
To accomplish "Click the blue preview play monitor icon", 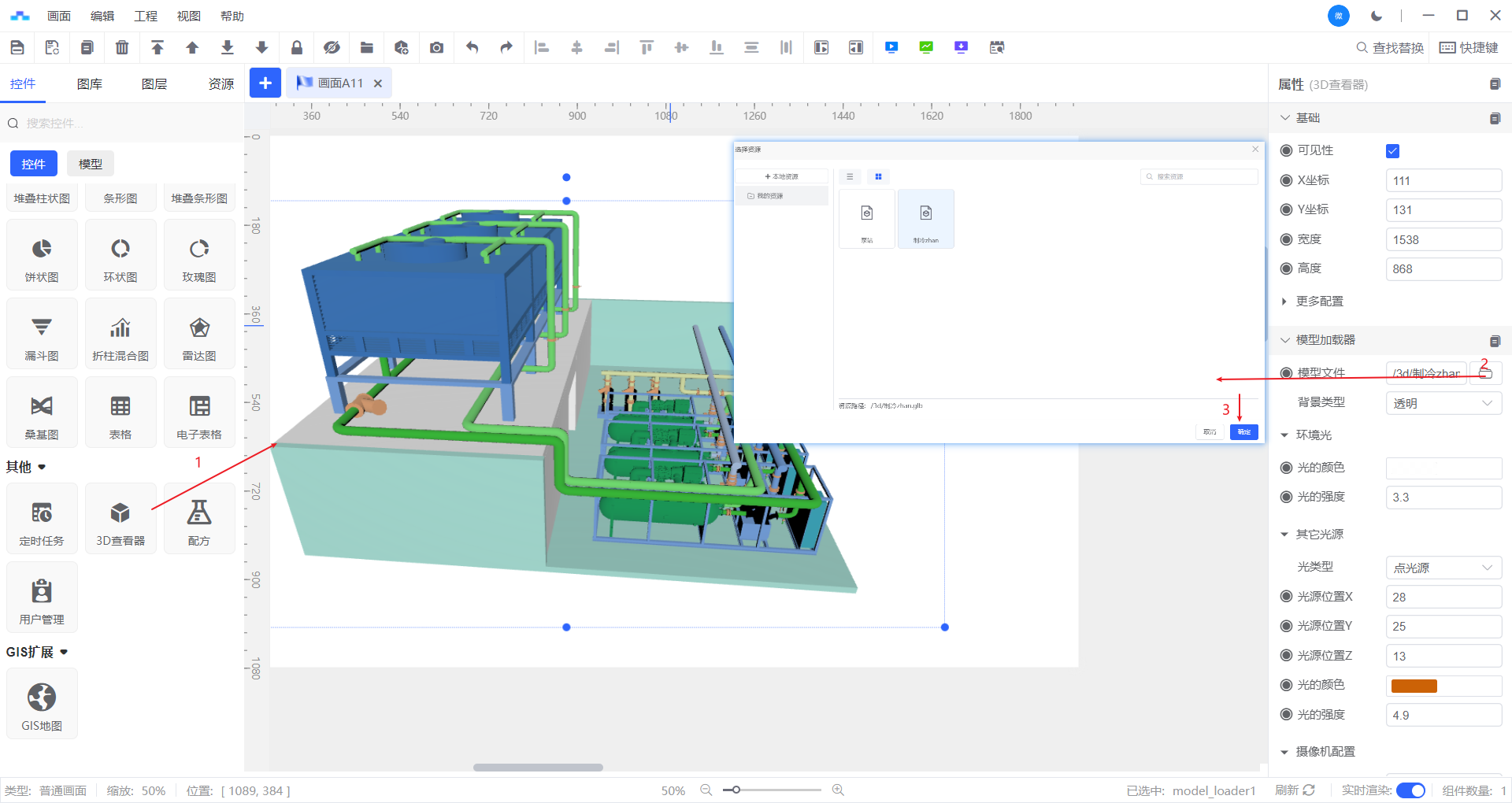I will coord(891,47).
